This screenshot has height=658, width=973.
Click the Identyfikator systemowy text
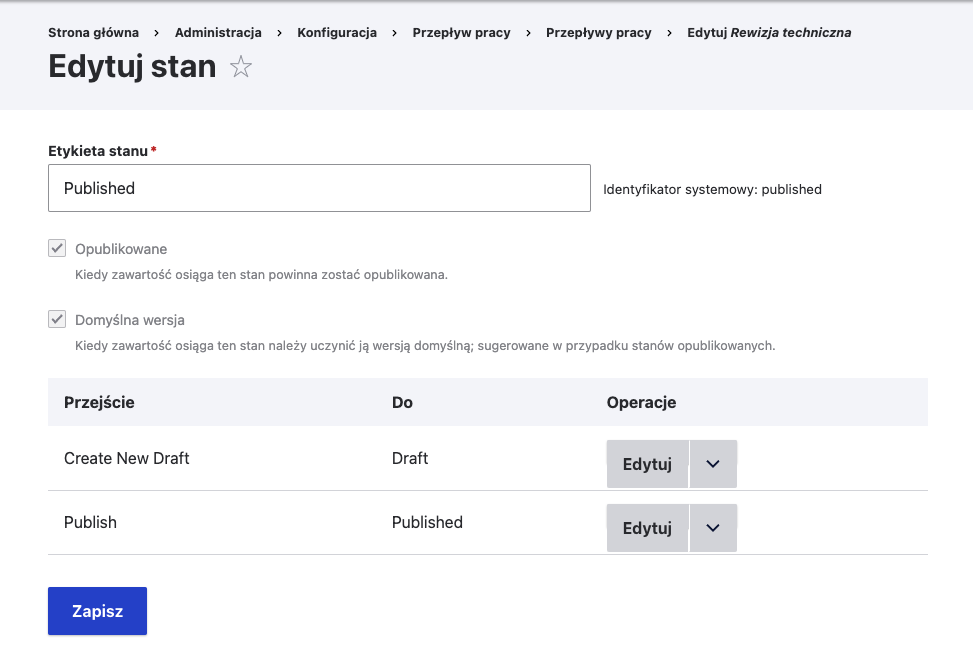point(712,189)
